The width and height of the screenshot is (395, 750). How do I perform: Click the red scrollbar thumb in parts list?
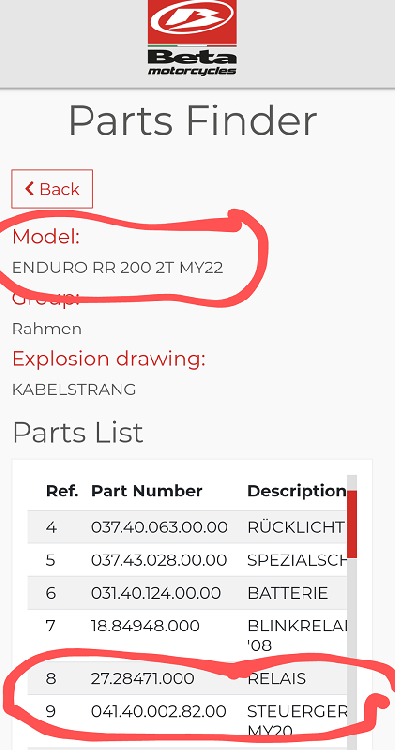pyautogui.click(x=352, y=524)
